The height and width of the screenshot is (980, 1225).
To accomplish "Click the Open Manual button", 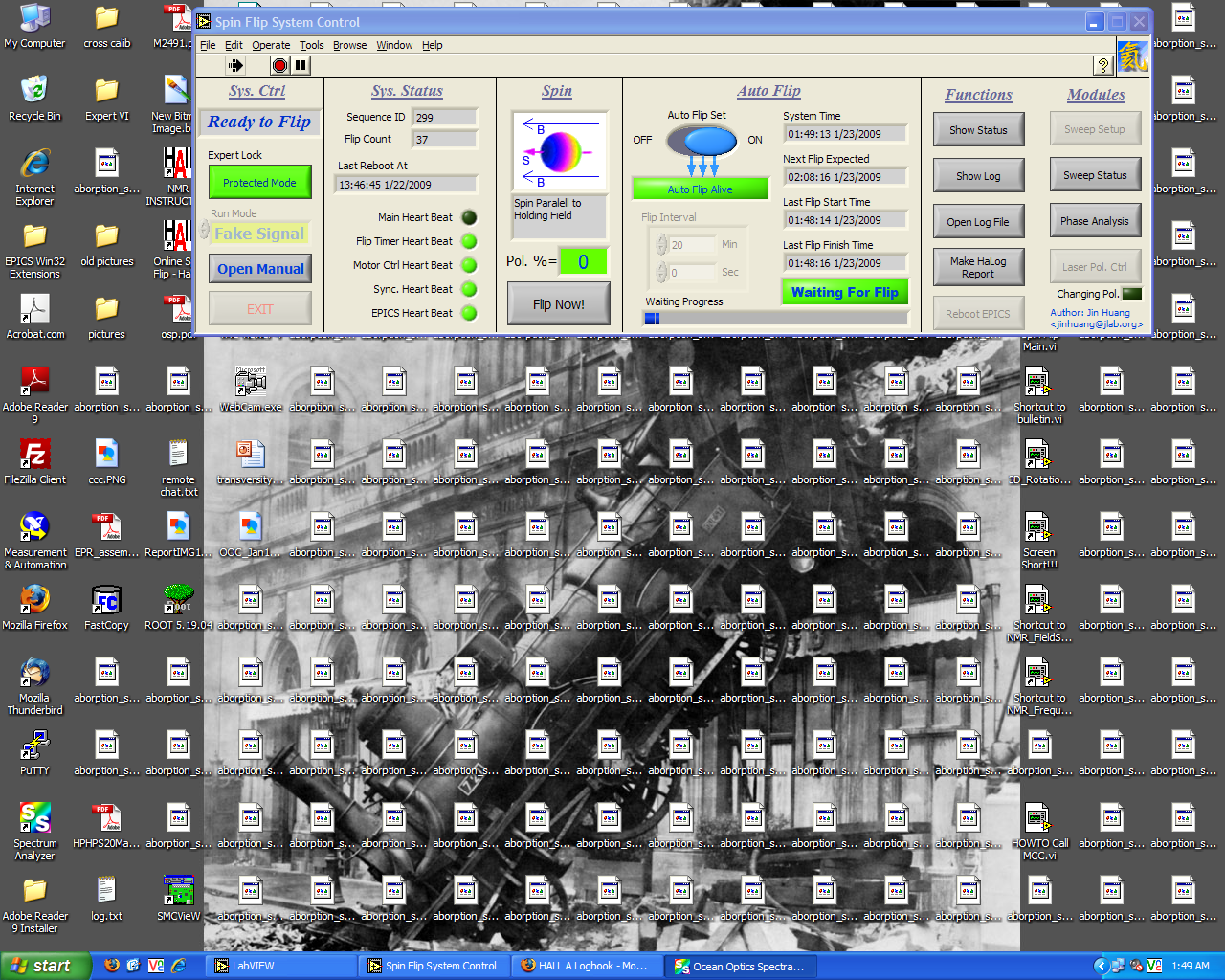I will pyautogui.click(x=260, y=269).
